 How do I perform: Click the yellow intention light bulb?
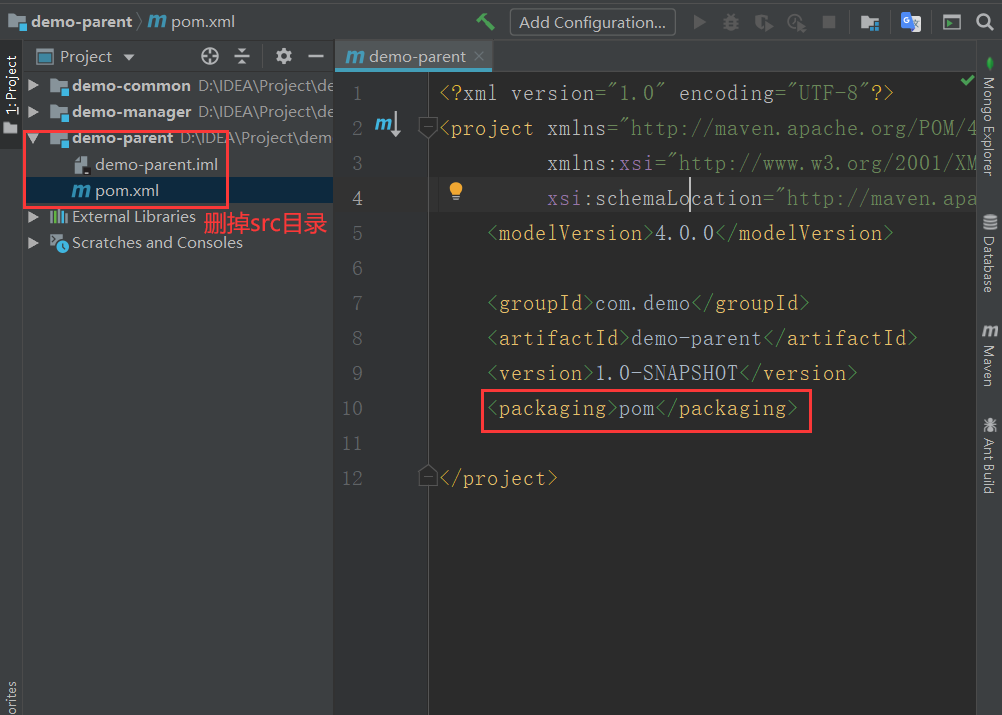[x=456, y=191]
